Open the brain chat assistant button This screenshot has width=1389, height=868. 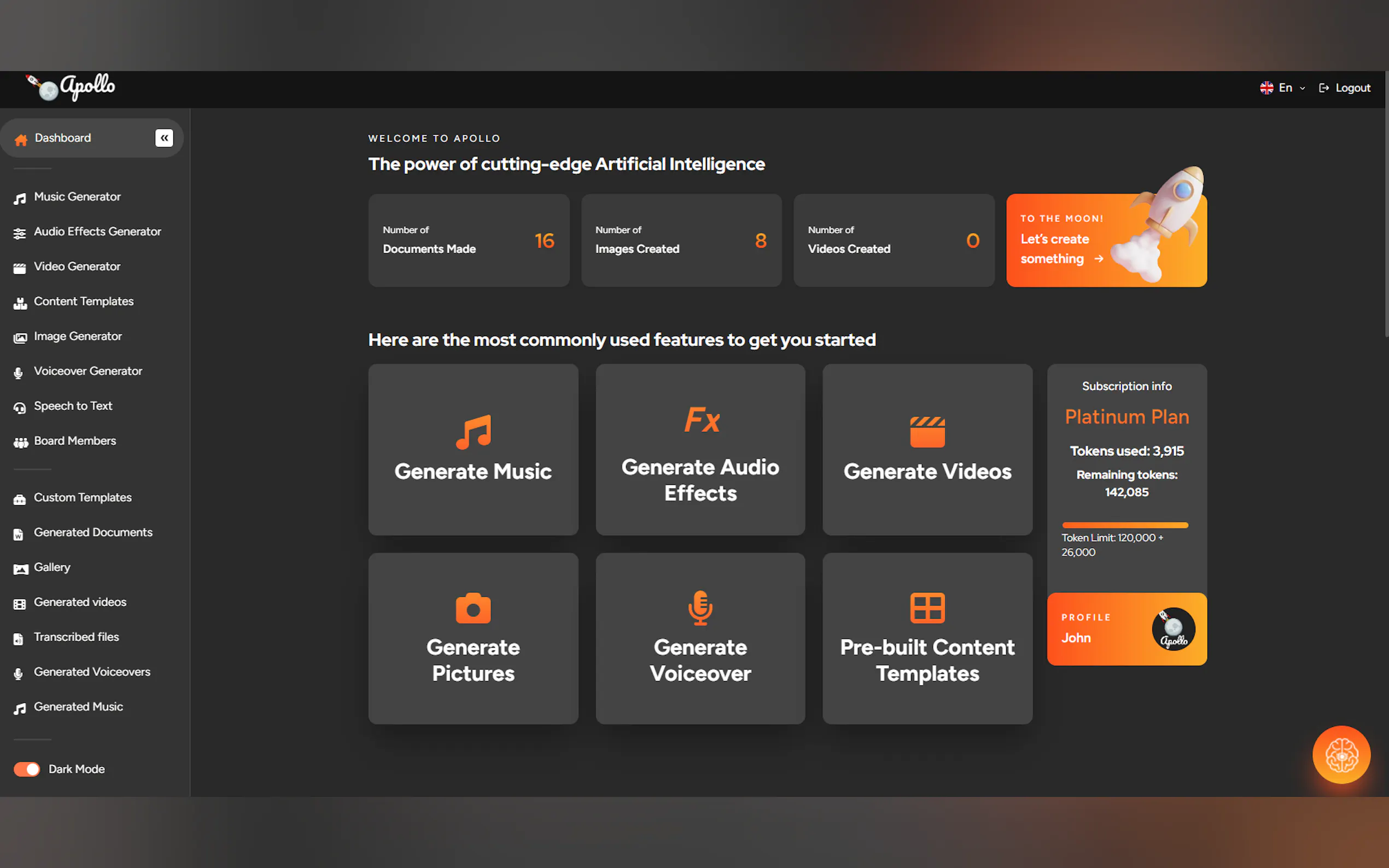(1341, 754)
